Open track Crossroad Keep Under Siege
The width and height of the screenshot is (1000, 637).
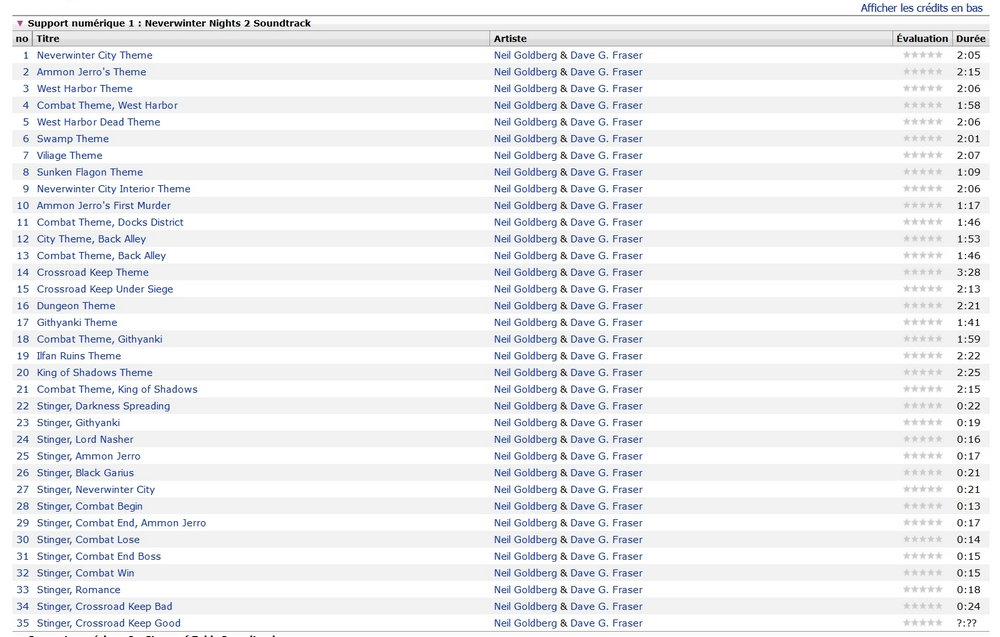(105, 289)
